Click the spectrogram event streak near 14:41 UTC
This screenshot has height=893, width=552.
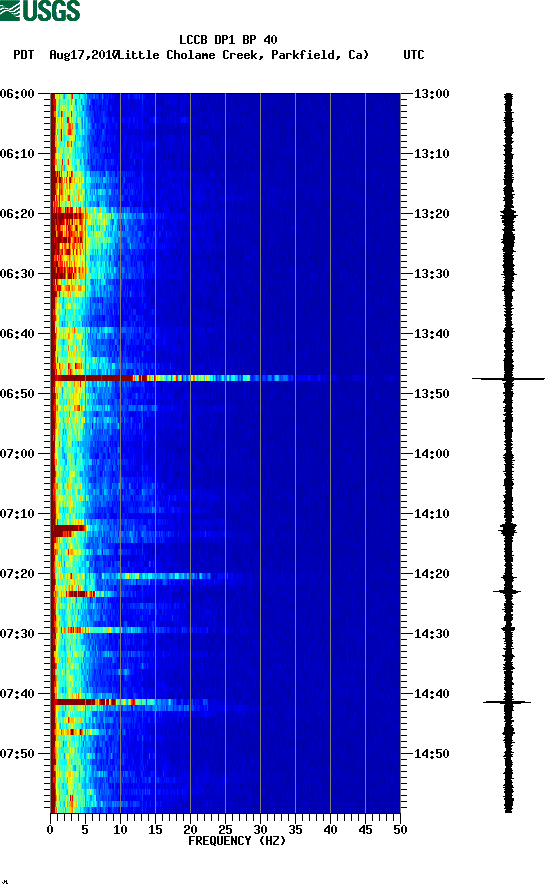click(x=131, y=702)
